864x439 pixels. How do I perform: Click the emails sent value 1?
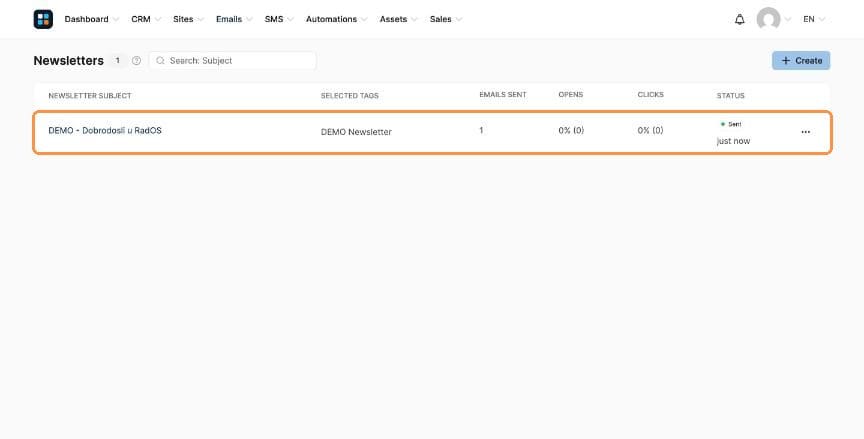[481, 131]
